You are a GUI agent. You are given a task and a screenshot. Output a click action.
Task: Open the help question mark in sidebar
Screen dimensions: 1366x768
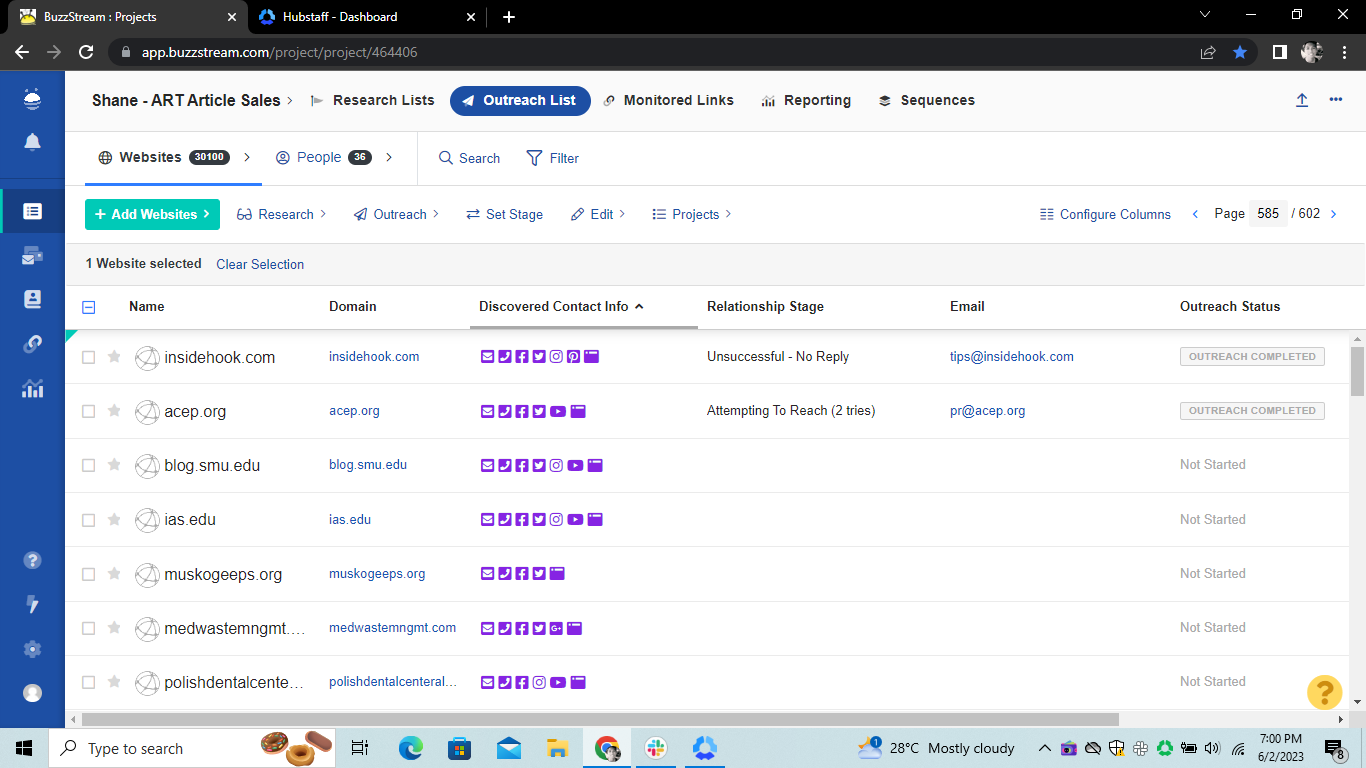pos(32,560)
